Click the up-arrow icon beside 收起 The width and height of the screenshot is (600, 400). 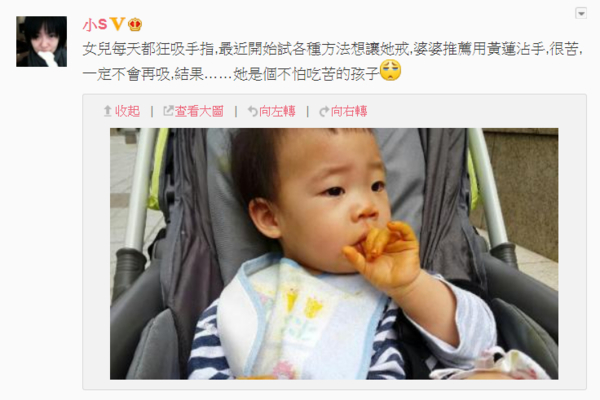108,111
